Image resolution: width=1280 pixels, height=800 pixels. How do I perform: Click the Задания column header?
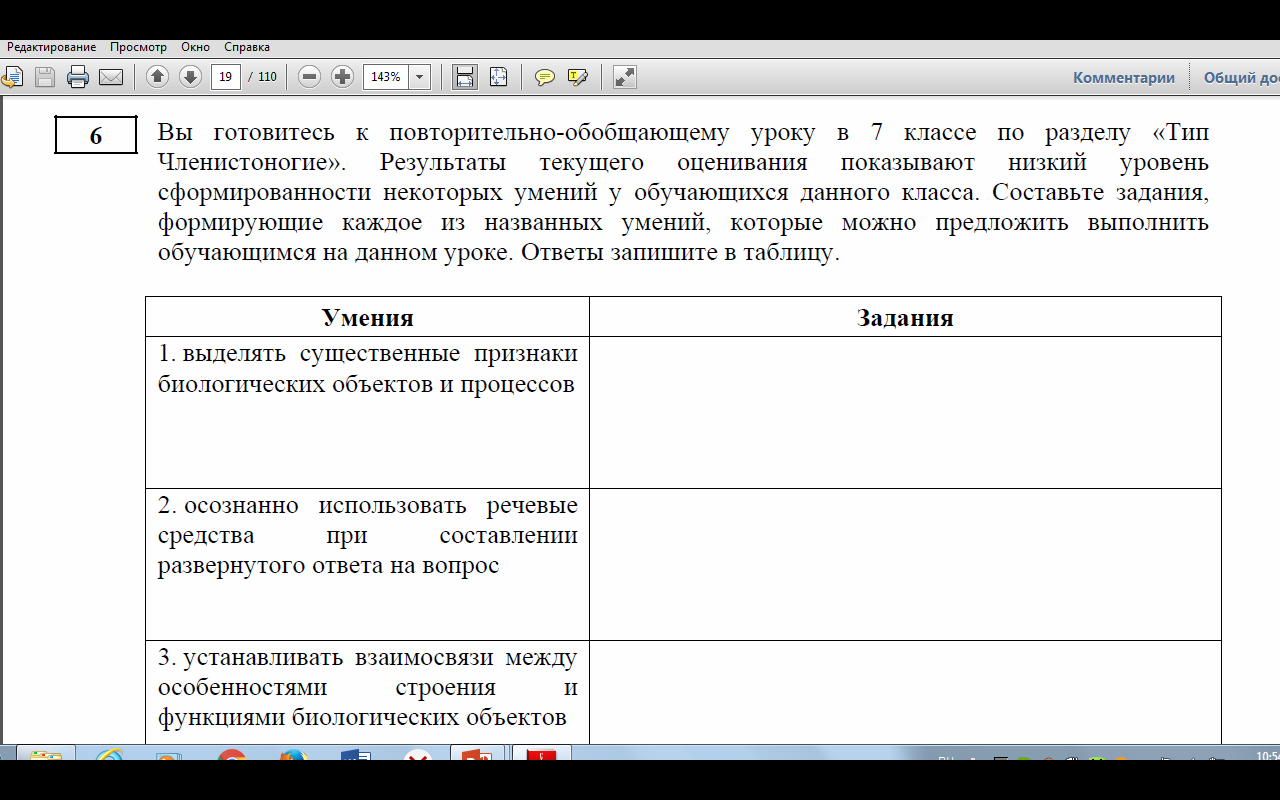[x=905, y=317]
